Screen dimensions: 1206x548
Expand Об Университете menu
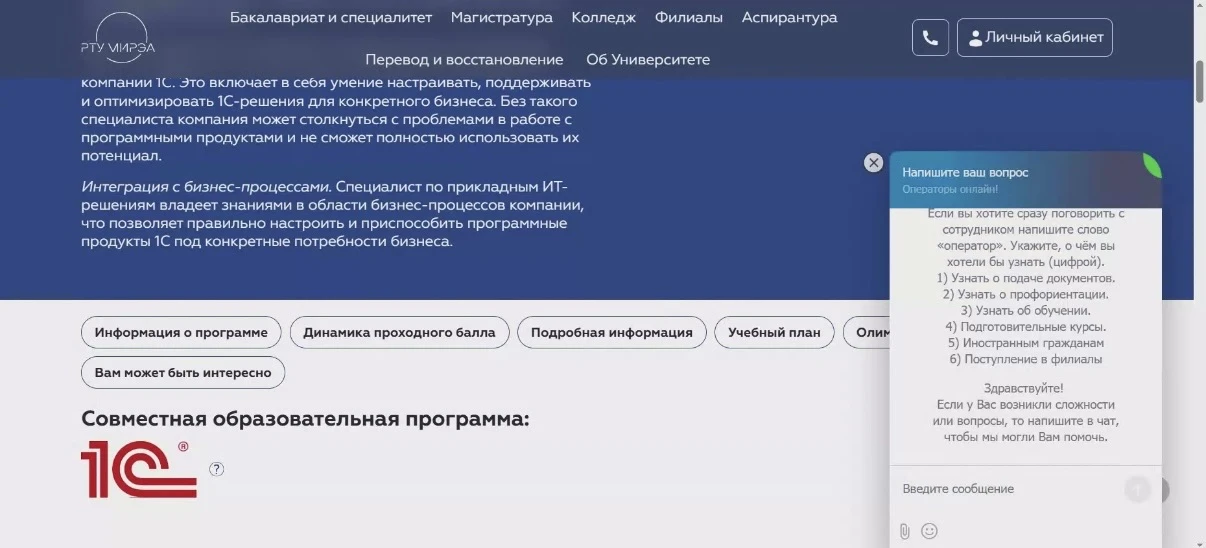648,60
